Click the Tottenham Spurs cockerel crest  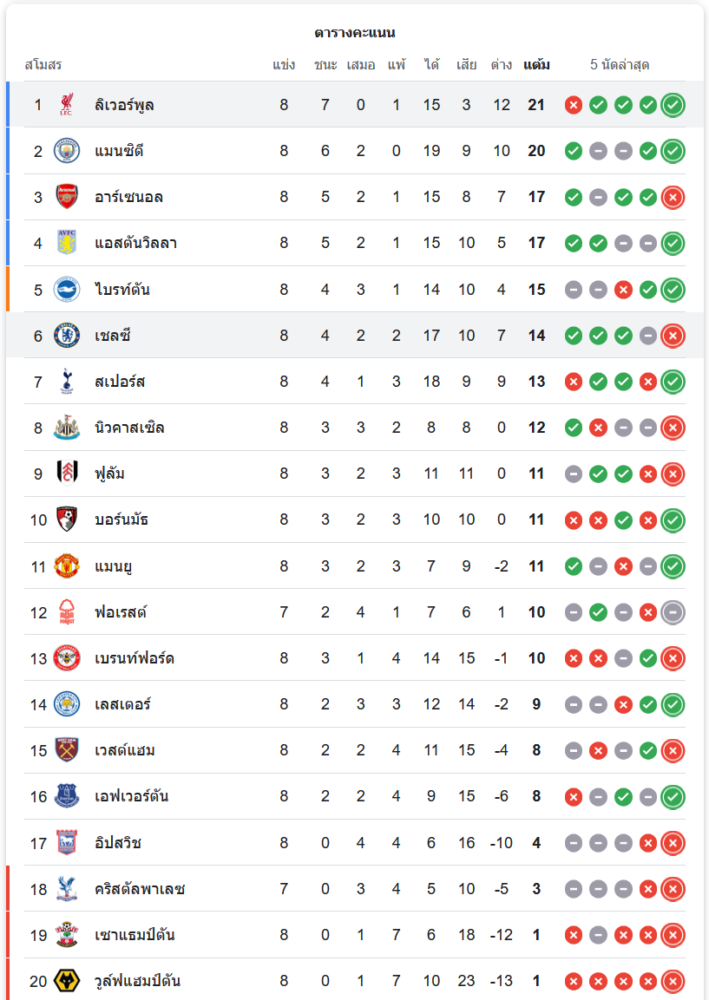pyautogui.click(x=67, y=381)
